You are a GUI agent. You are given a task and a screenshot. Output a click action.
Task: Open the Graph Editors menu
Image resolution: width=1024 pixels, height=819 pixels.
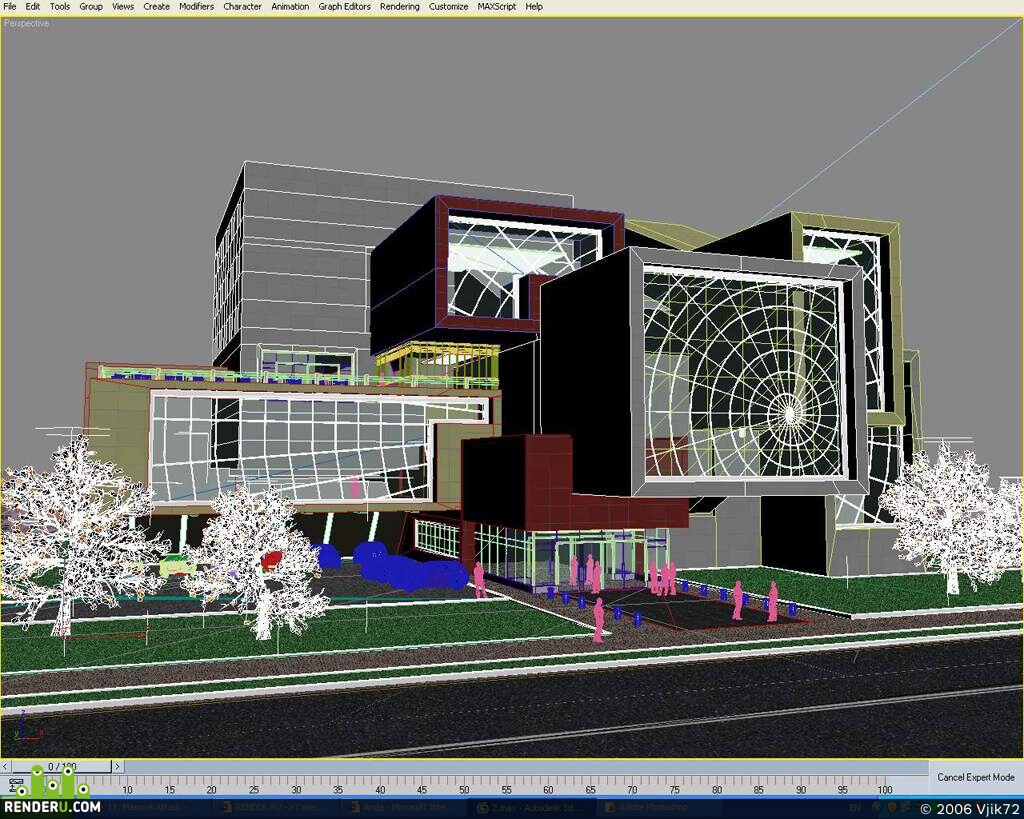pyautogui.click(x=344, y=7)
